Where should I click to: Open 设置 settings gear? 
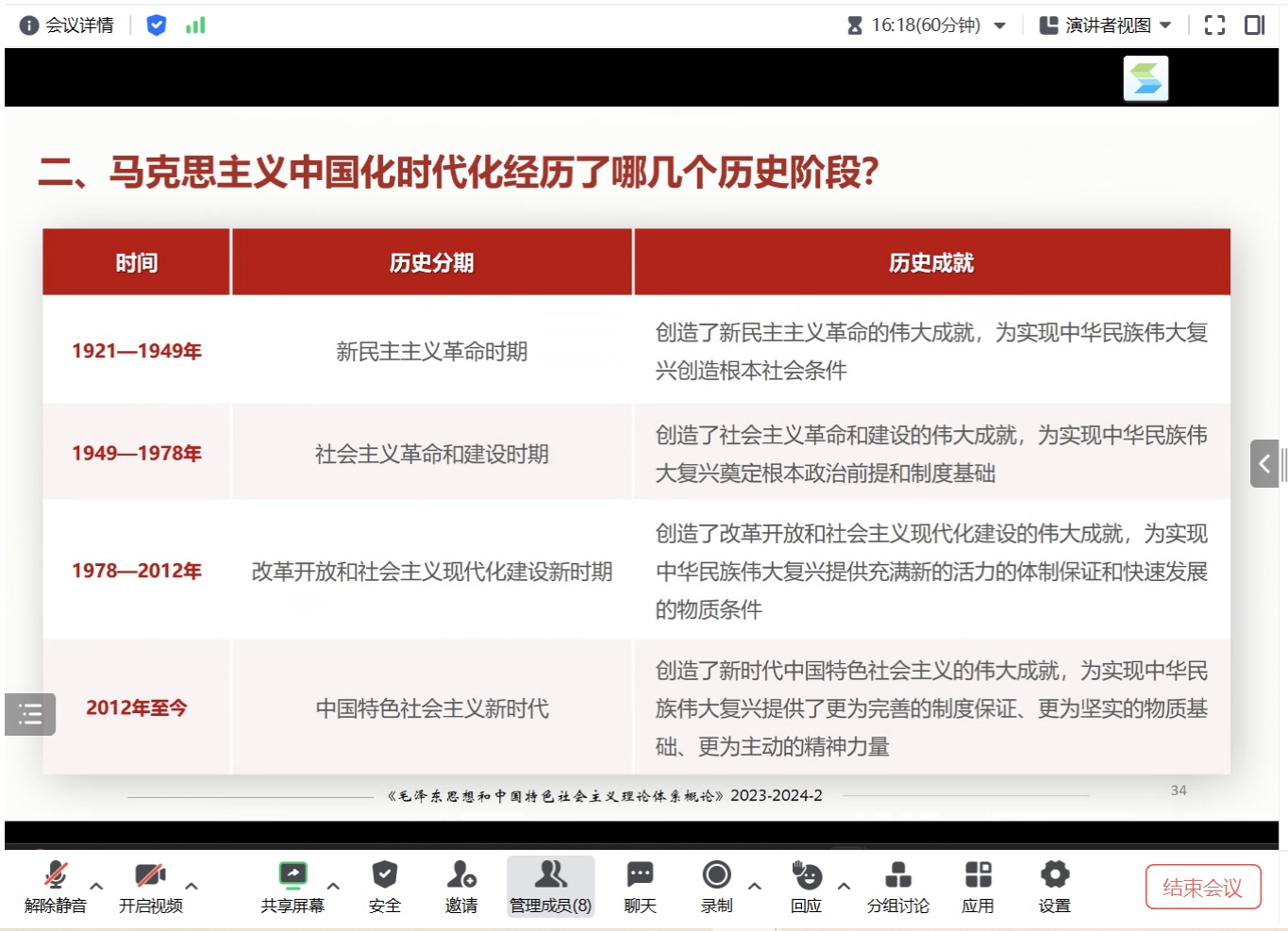pos(1054,887)
